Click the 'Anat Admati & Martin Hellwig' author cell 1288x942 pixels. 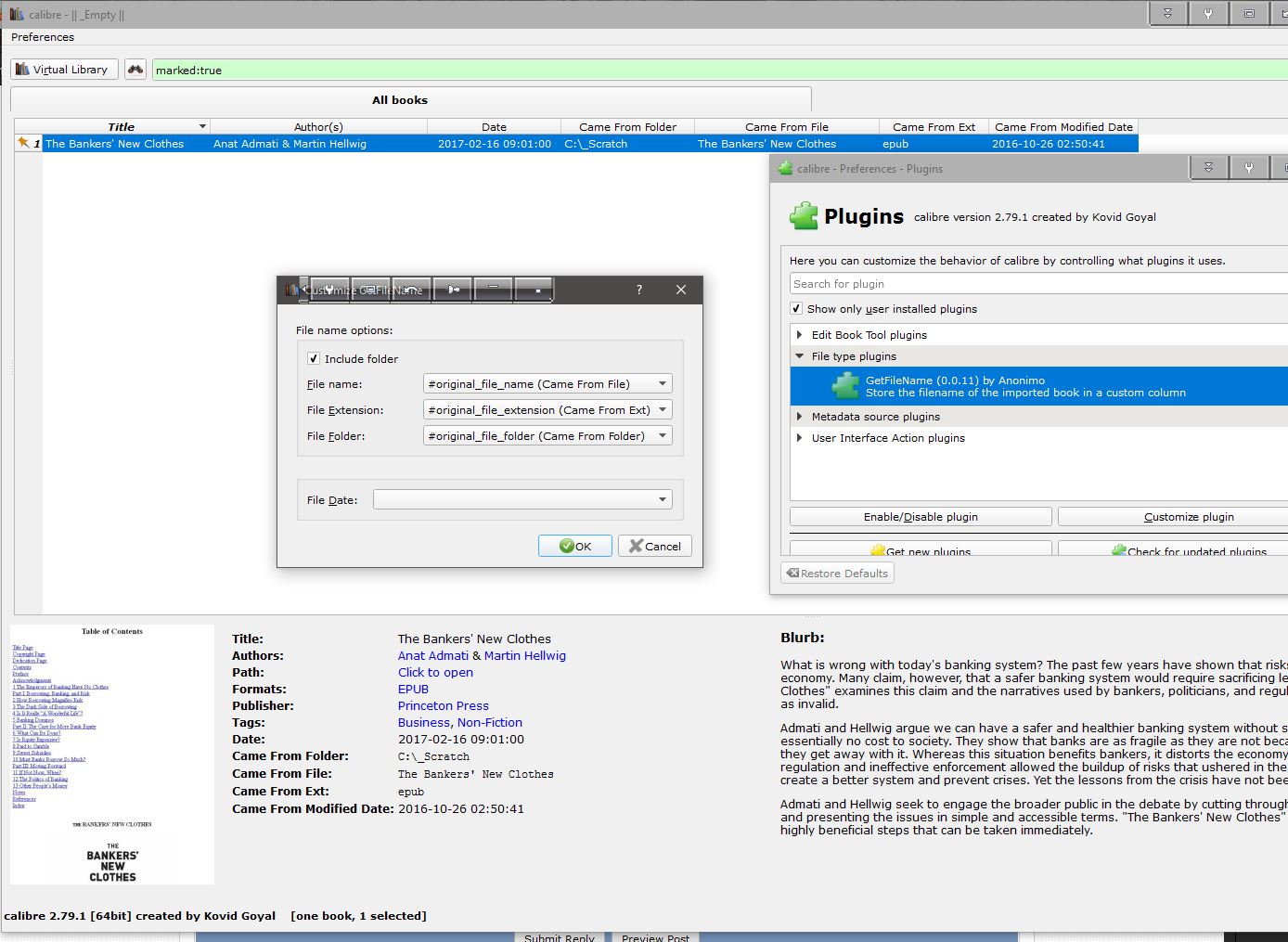(318, 144)
